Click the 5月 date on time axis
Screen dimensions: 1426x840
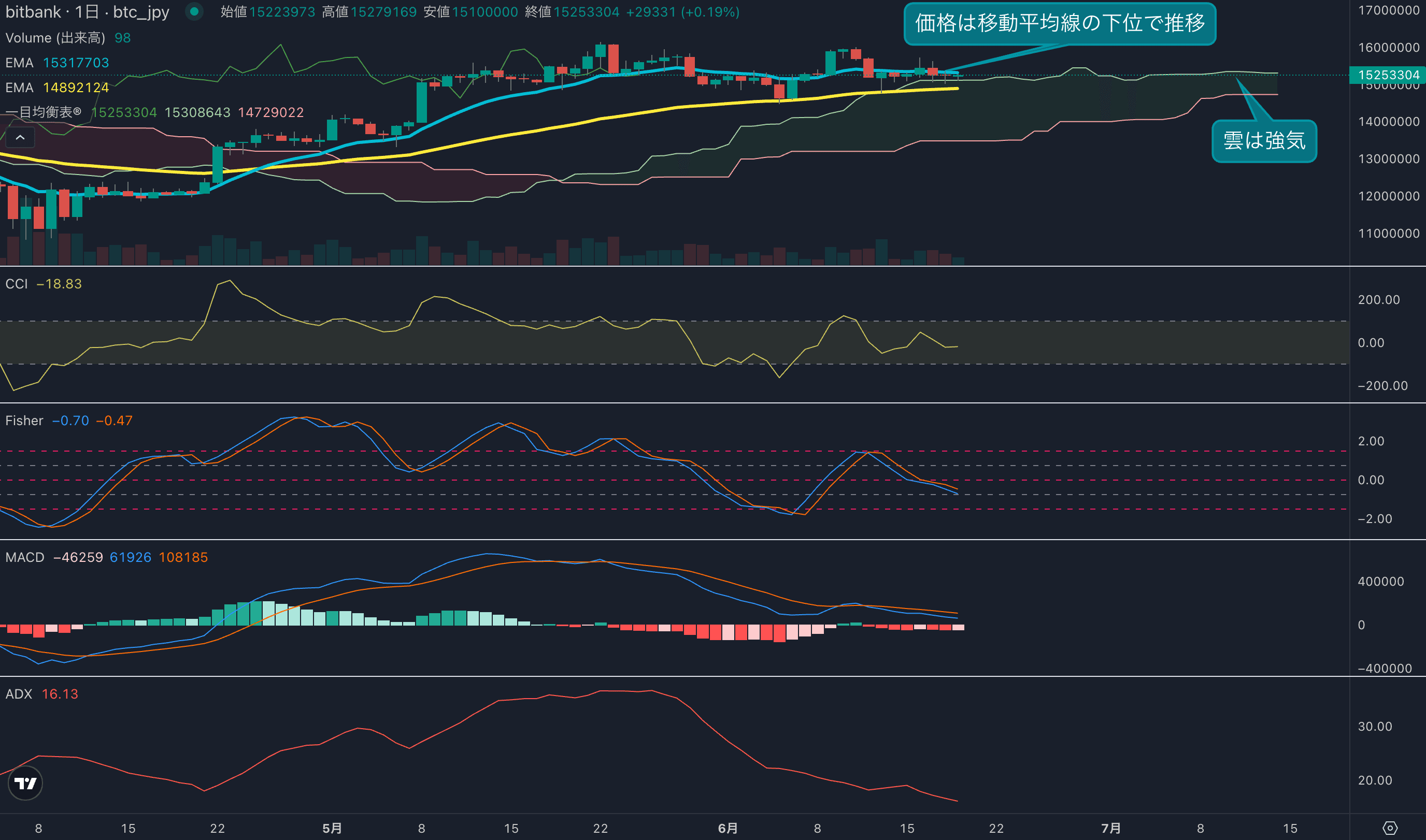point(332,828)
